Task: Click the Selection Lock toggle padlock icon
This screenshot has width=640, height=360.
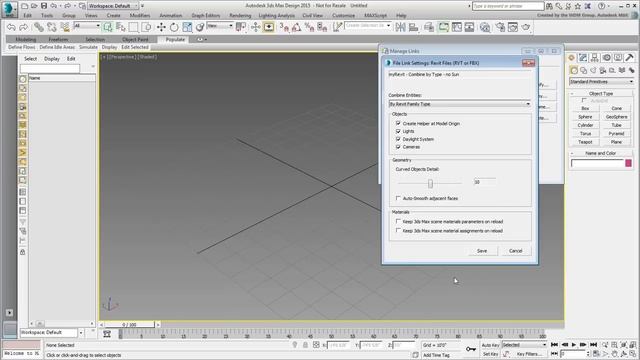Action: point(305,345)
